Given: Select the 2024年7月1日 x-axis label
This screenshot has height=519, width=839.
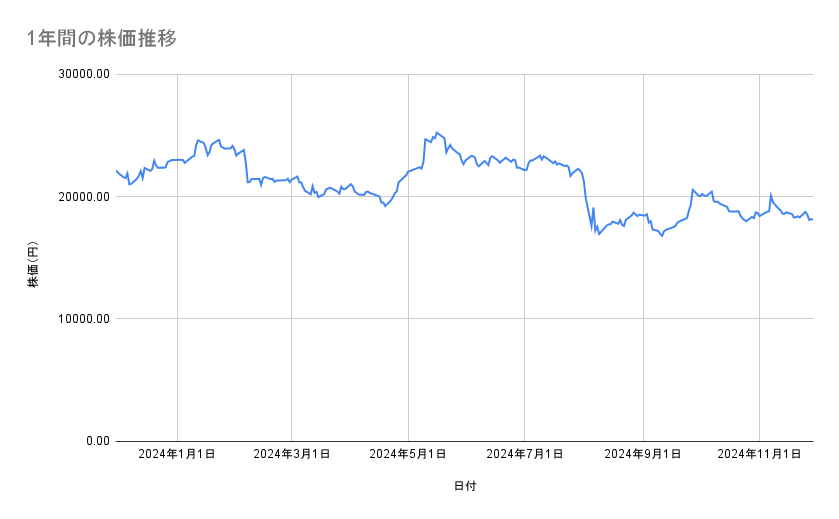Looking at the screenshot, I should [525, 455].
